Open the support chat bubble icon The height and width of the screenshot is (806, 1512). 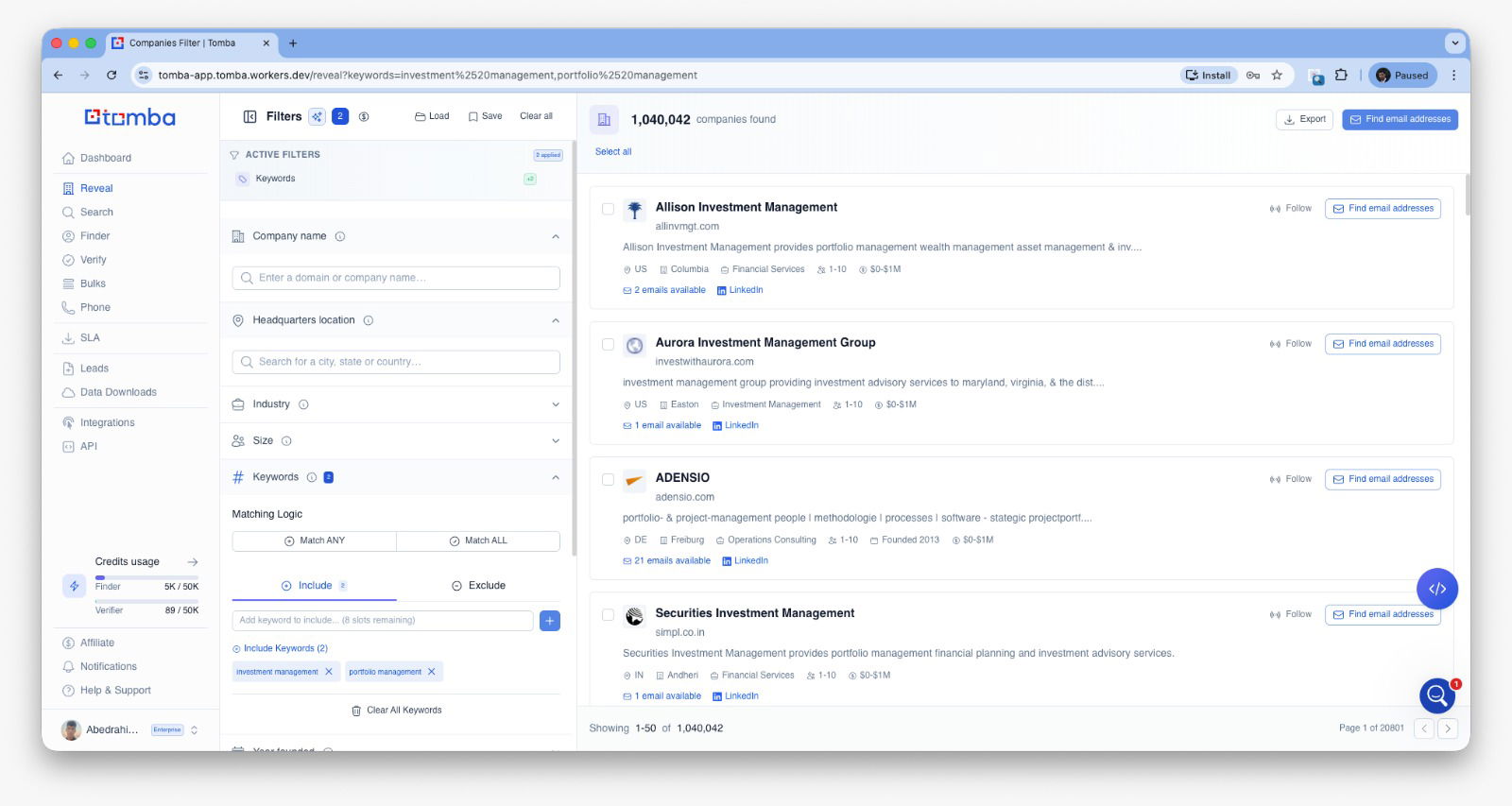(x=1436, y=696)
